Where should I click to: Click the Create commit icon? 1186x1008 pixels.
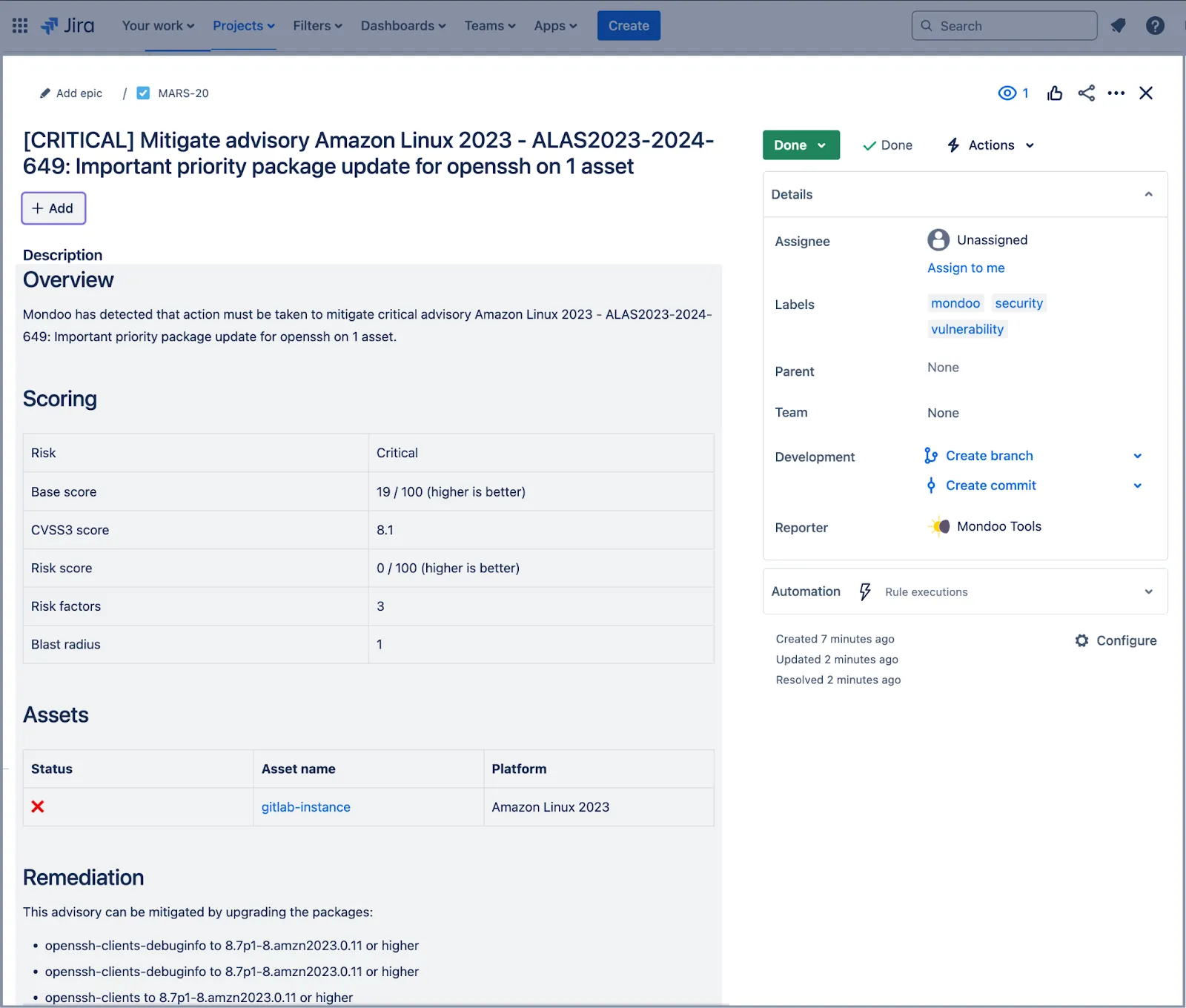pos(931,485)
